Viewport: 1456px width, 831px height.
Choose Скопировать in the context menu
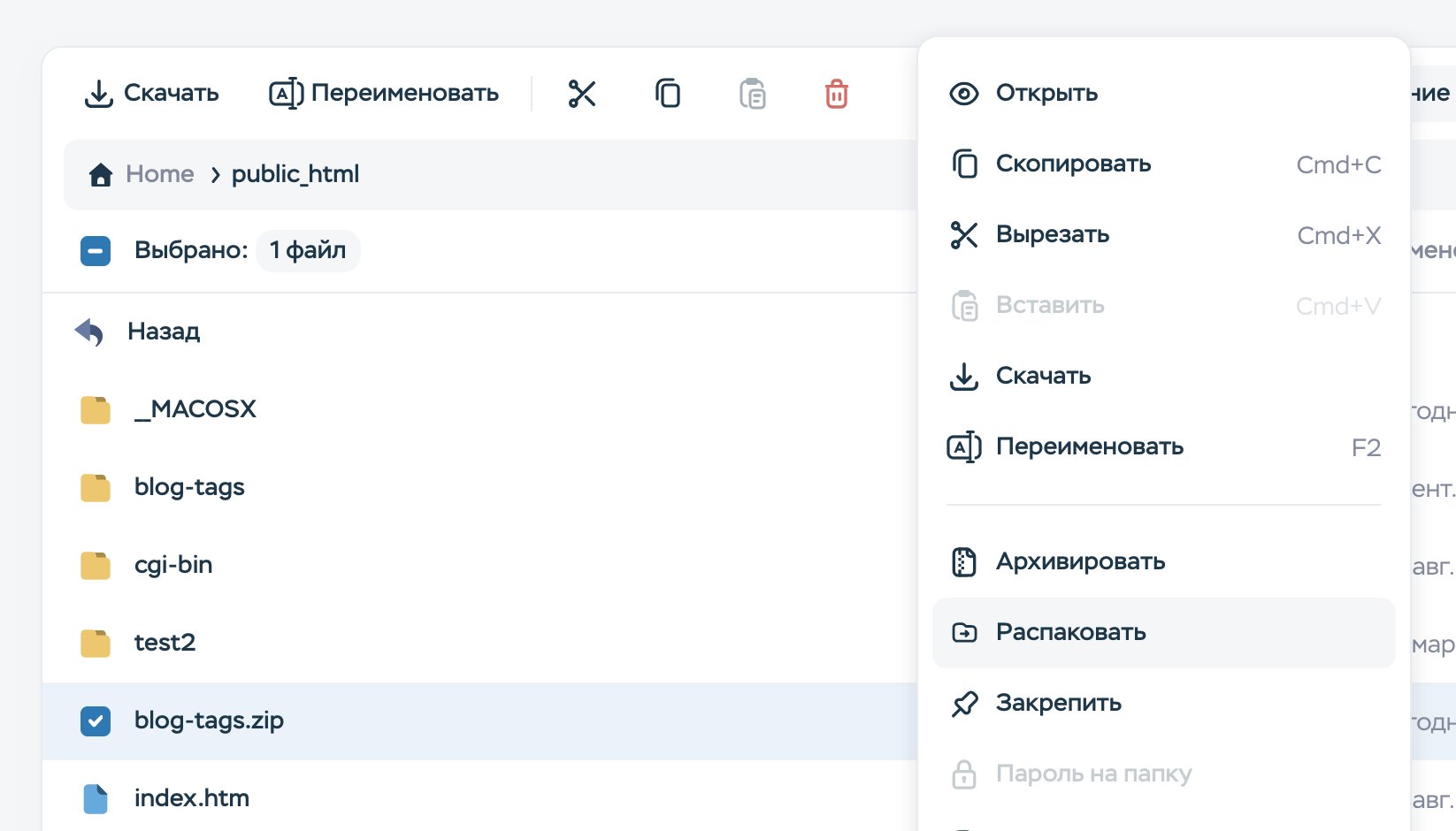[1164, 164]
